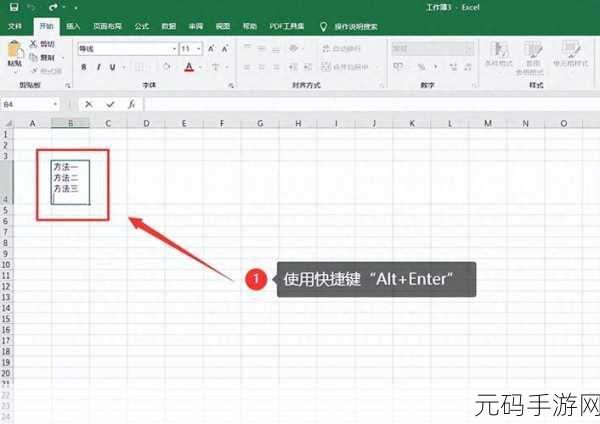Align cell text to the left
Screen dimensions: 600x424
tap(248, 67)
